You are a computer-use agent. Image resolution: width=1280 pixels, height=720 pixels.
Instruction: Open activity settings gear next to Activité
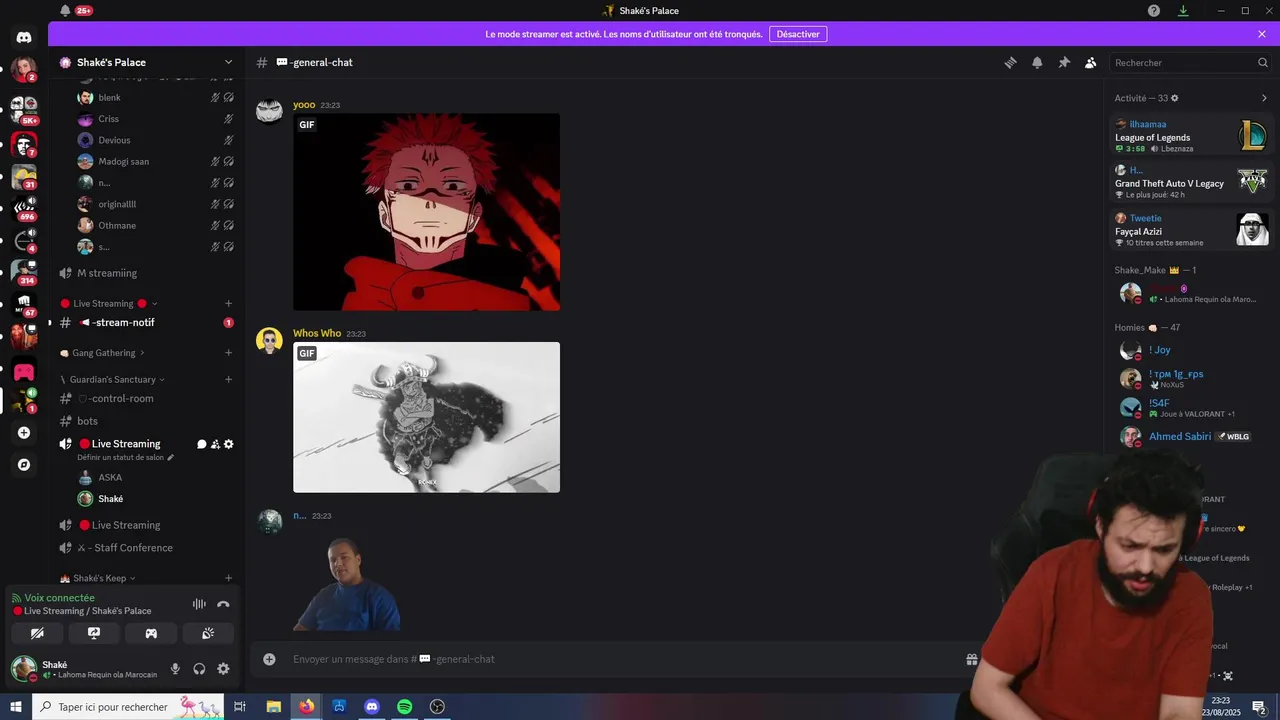tap(1174, 98)
